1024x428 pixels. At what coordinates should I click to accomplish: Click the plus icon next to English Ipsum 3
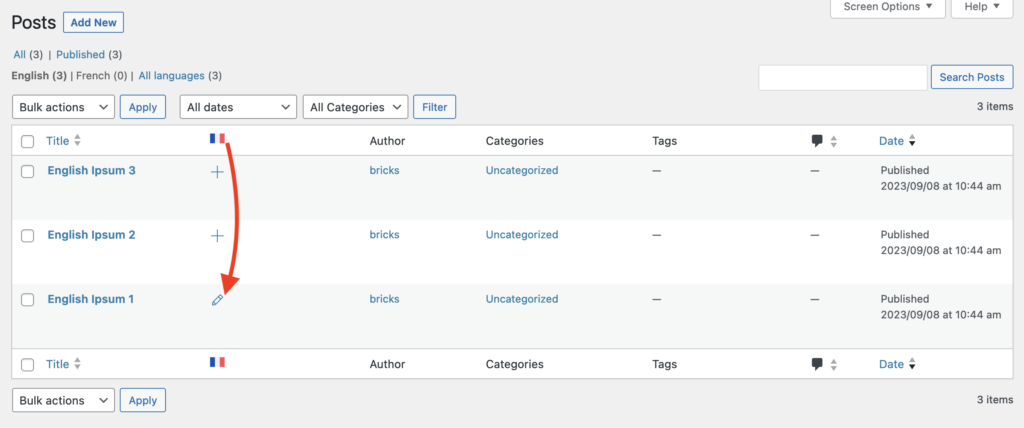tap(217, 172)
